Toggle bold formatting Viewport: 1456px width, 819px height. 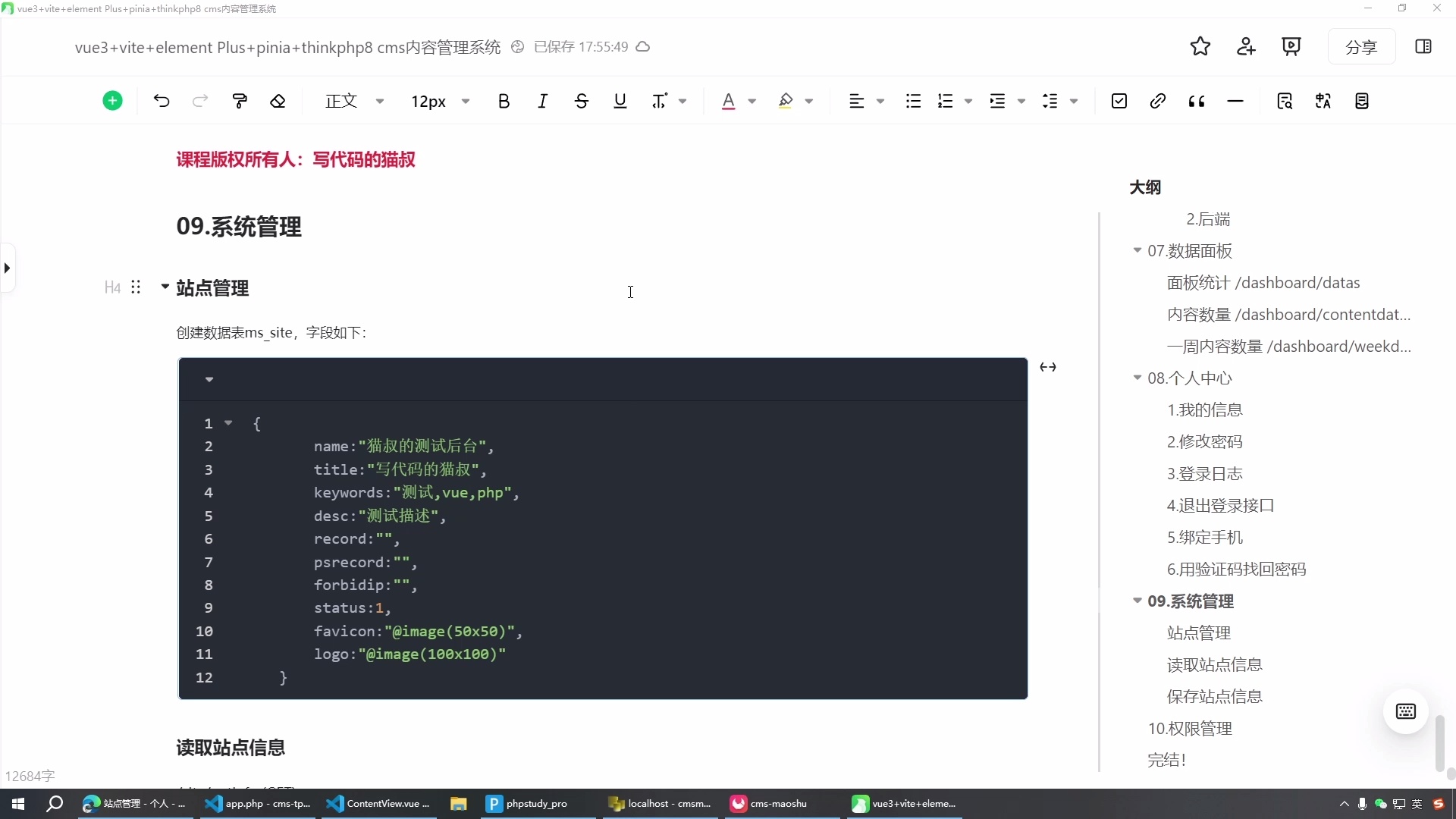click(504, 101)
